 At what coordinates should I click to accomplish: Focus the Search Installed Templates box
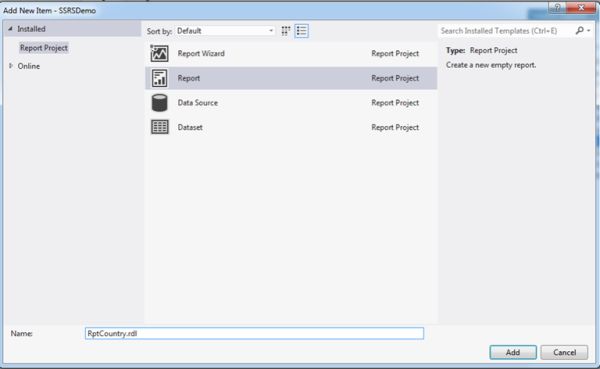click(x=506, y=31)
